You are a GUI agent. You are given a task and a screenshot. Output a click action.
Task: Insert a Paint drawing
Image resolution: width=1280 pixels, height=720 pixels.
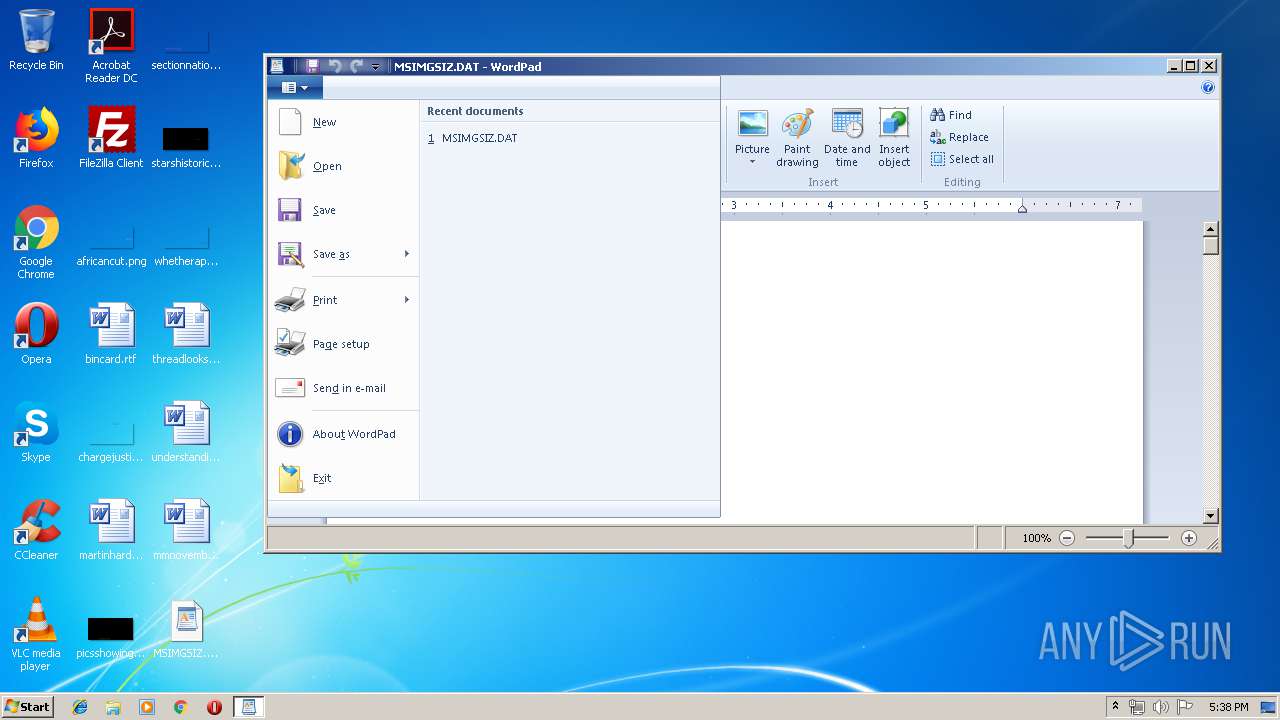click(x=797, y=138)
